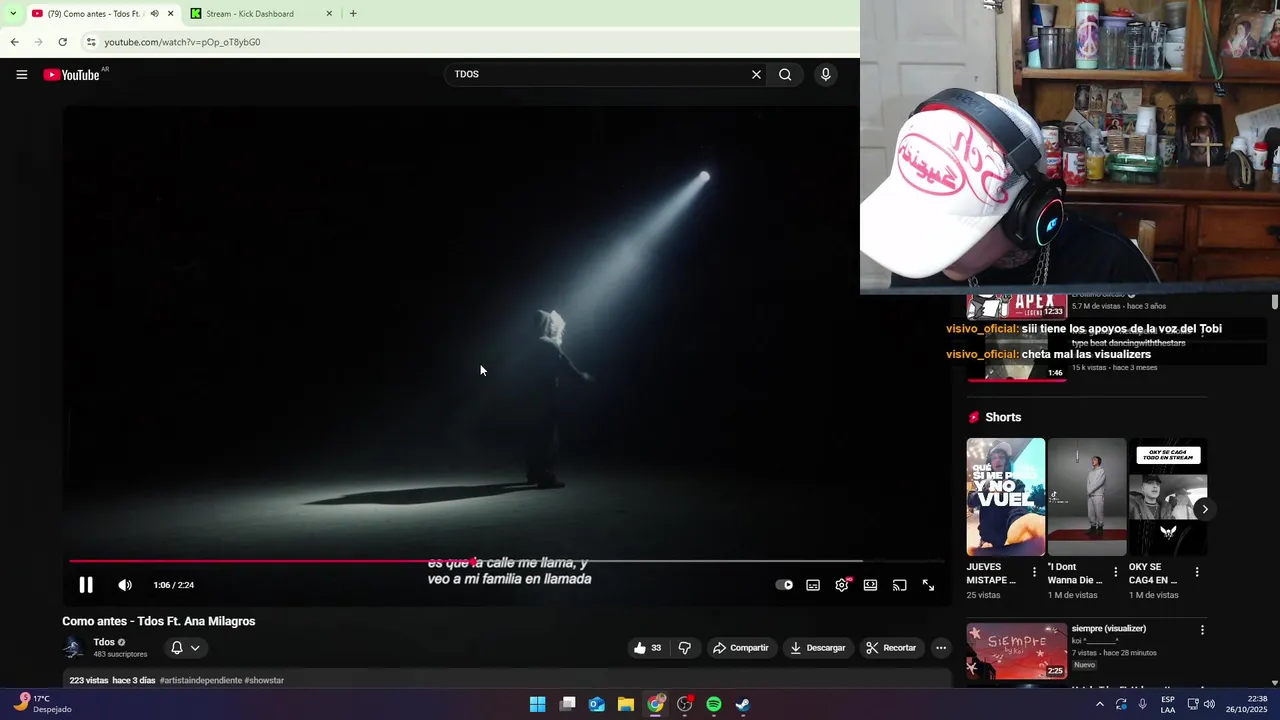Open Steam from the taskbar
The height and width of the screenshot is (720, 1280).
[743, 704]
